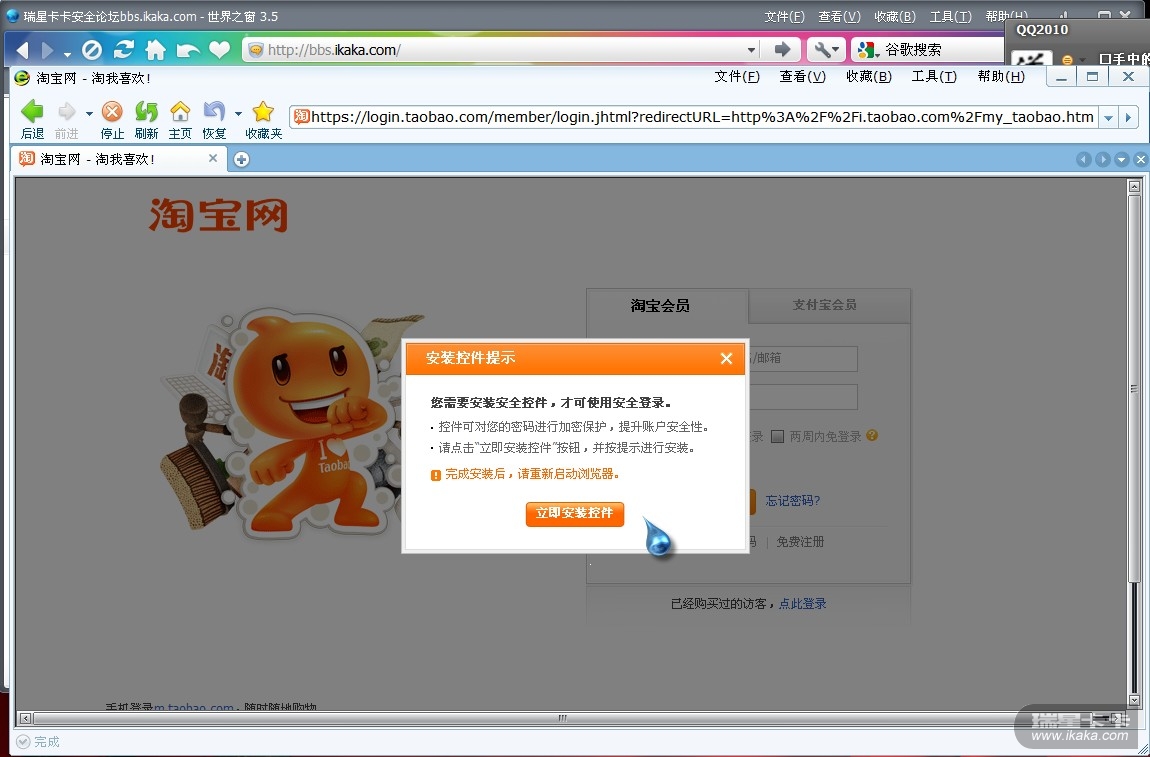The width and height of the screenshot is (1150, 757).
Task: Close the 安装控件提示 dialog with X
Action: (726, 358)
